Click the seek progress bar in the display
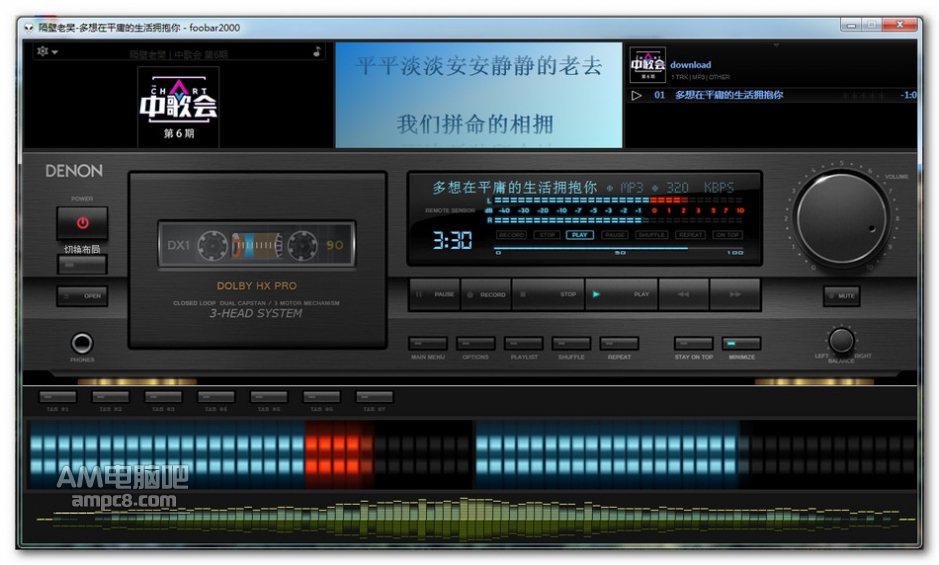The height and width of the screenshot is (565, 939). pos(620,247)
